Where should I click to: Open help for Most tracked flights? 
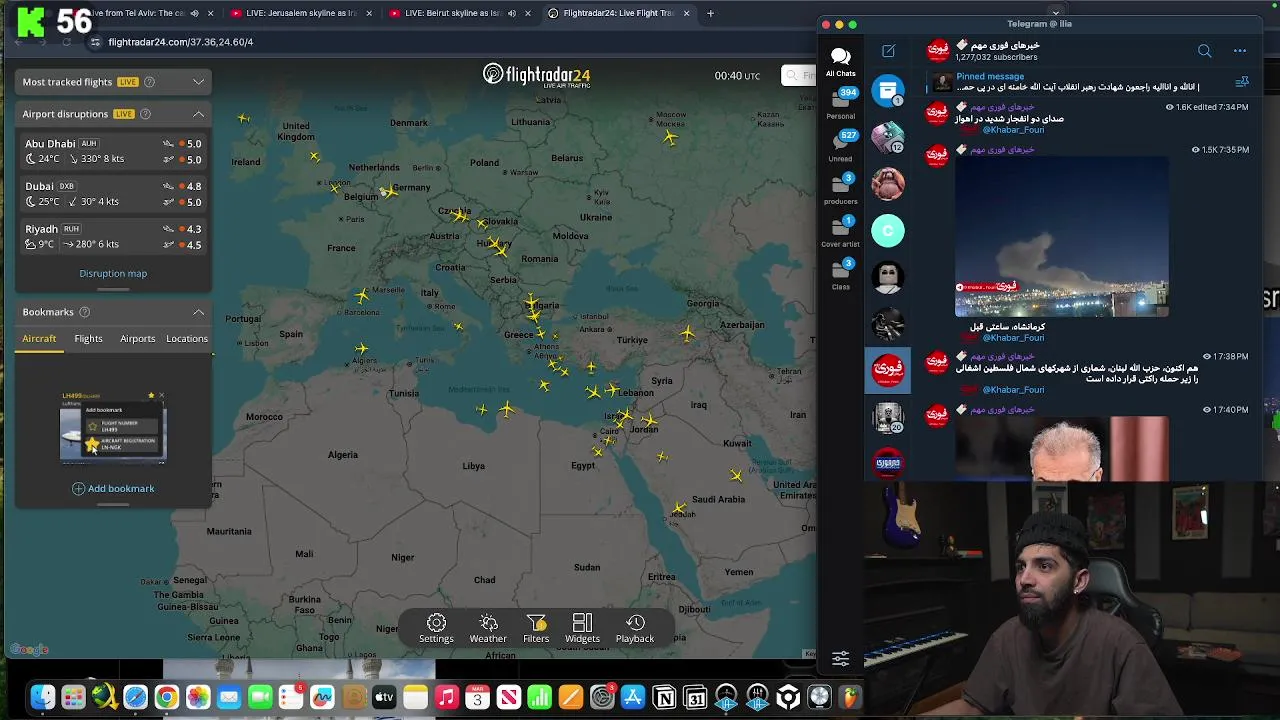click(x=150, y=82)
